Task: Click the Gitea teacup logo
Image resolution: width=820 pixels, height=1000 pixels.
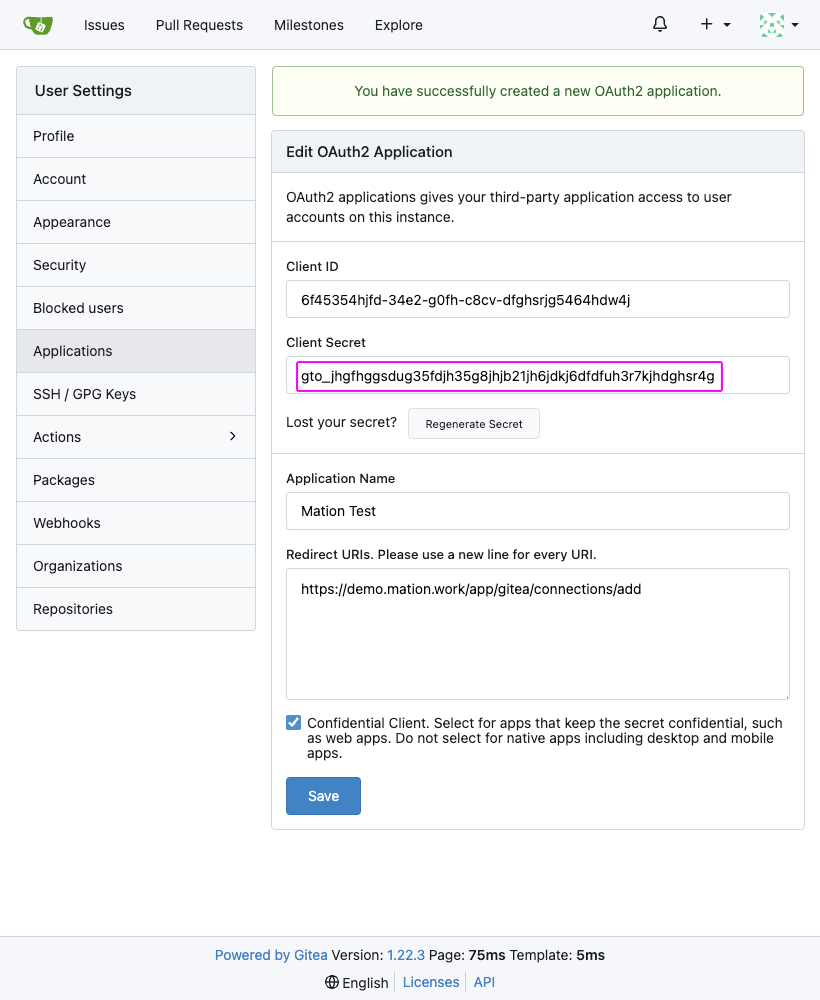Action: coord(38,25)
